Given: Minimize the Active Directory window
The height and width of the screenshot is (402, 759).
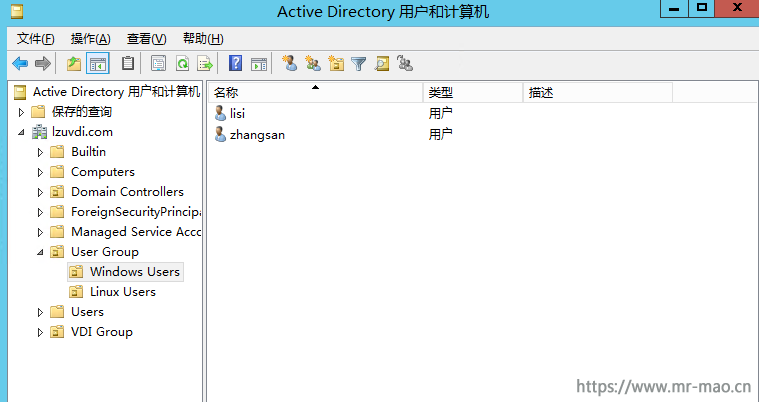Looking at the screenshot, I should point(674,8).
